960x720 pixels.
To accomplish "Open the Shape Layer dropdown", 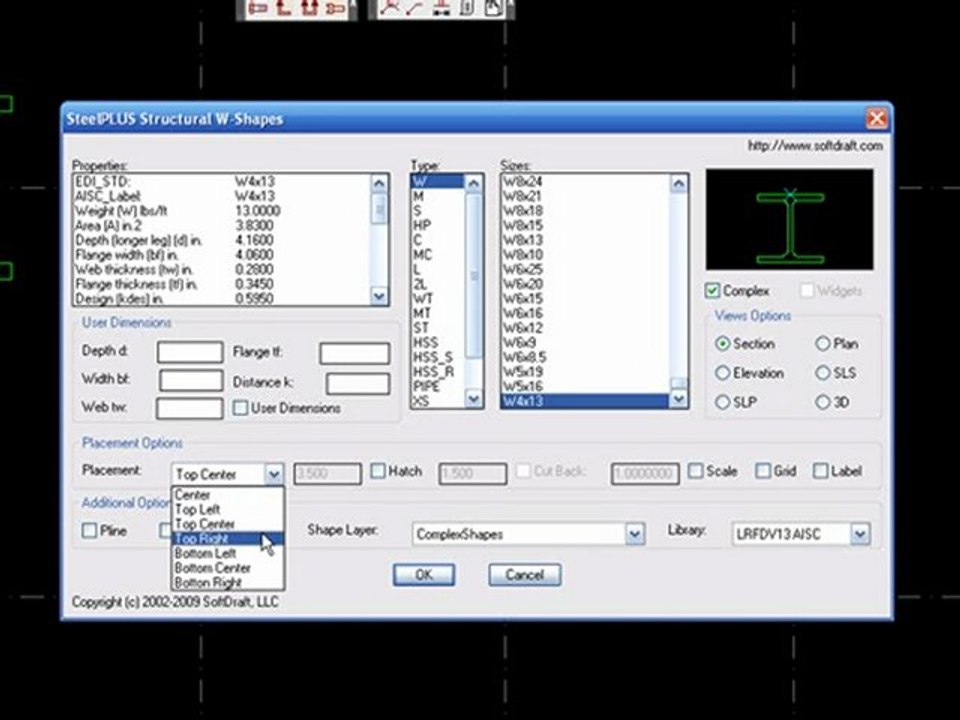I will click(x=635, y=534).
